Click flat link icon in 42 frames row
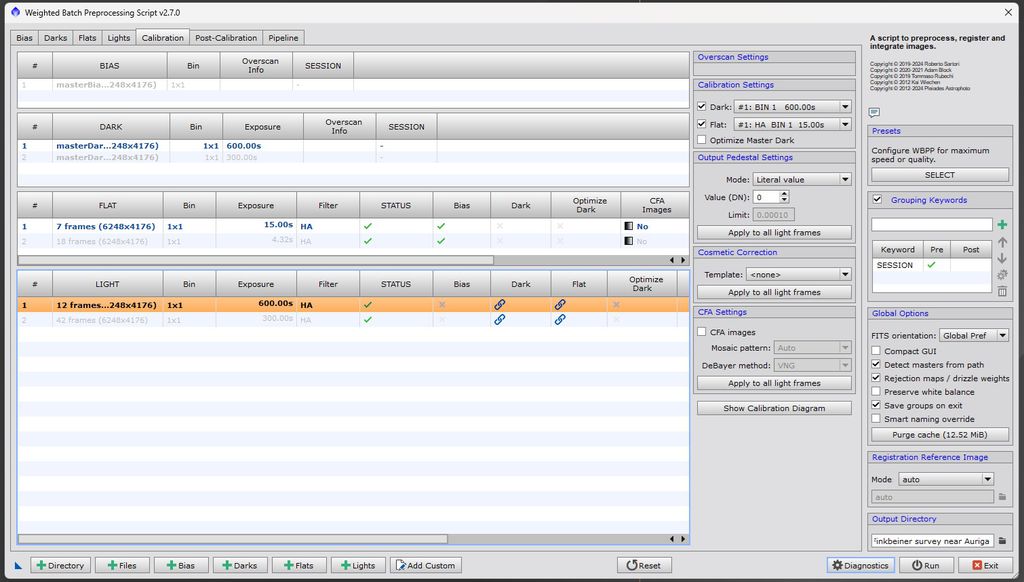Viewport: 1024px width, 582px height. click(x=560, y=319)
